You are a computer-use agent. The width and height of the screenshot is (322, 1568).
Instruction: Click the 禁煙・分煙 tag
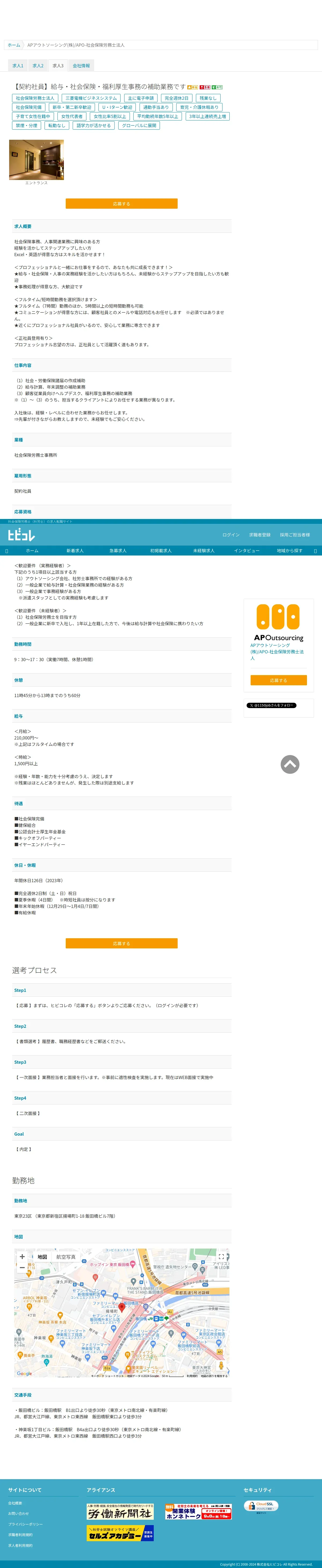point(27,125)
